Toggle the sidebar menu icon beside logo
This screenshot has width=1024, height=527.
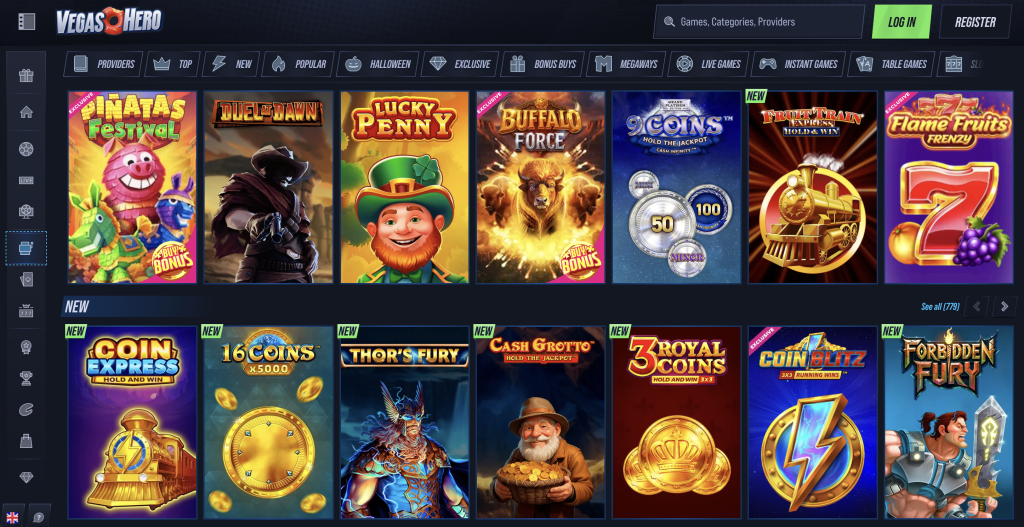26,21
